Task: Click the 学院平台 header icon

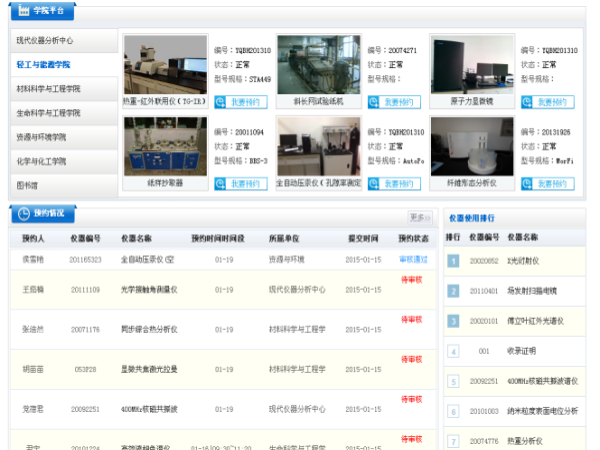Action: pos(21,13)
